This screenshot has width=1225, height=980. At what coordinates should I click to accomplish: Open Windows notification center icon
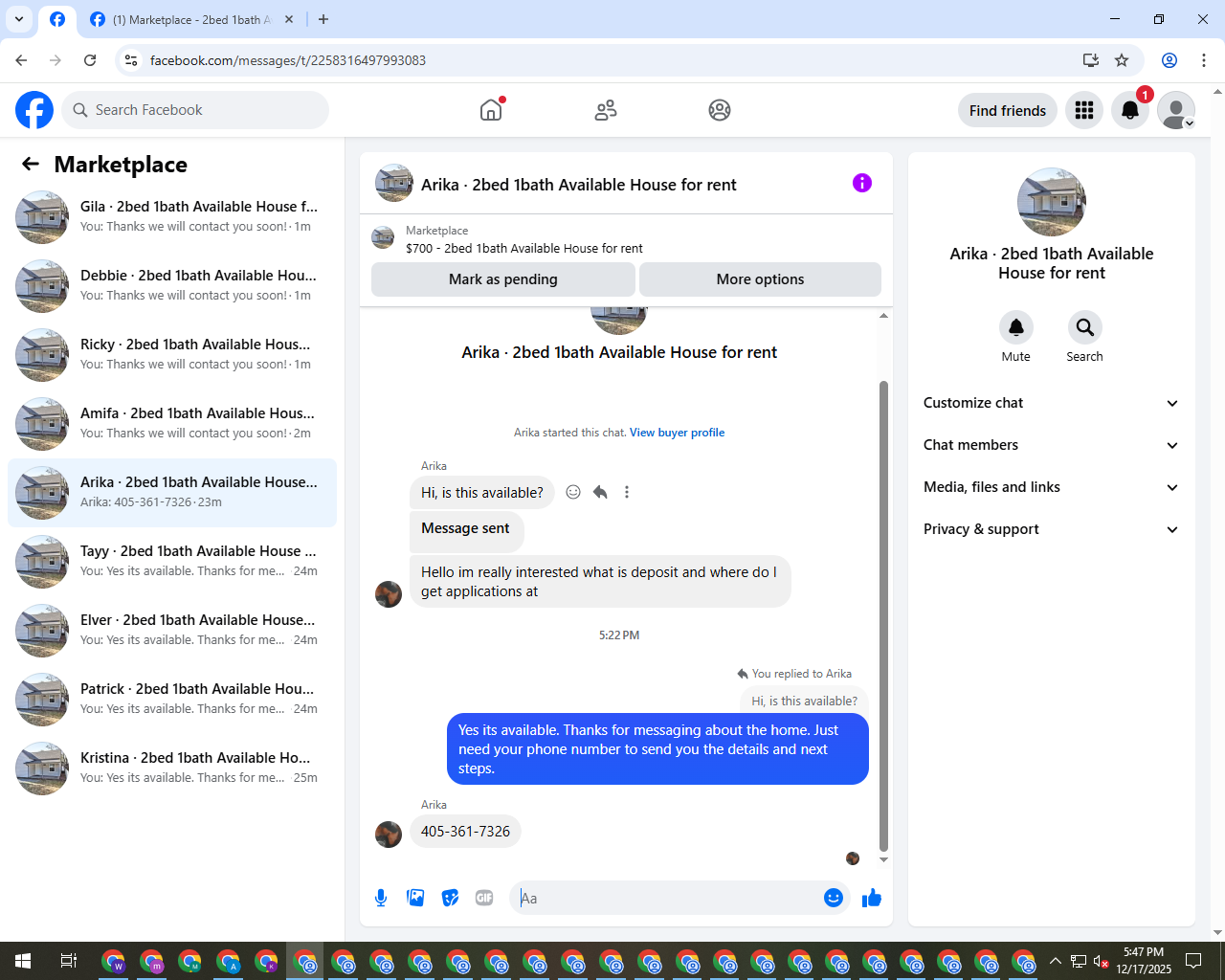(1193, 961)
